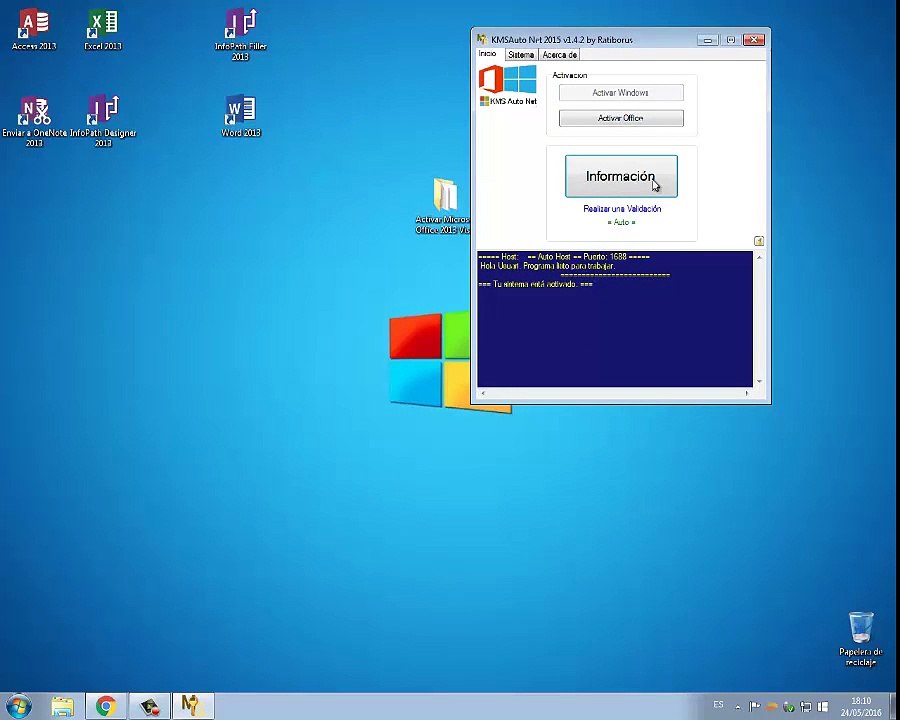The image size is (900, 720).
Task: Click the rightmost tray icon before the clock
Action: [823, 707]
